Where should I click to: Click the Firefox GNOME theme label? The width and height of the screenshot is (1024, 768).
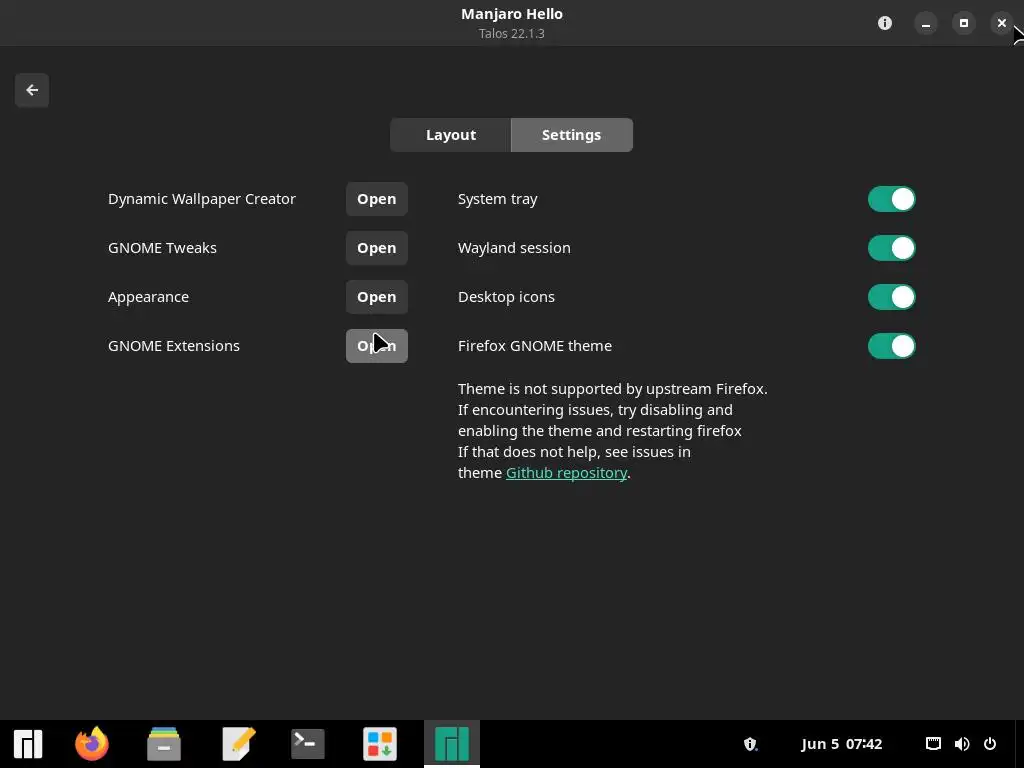[535, 346]
